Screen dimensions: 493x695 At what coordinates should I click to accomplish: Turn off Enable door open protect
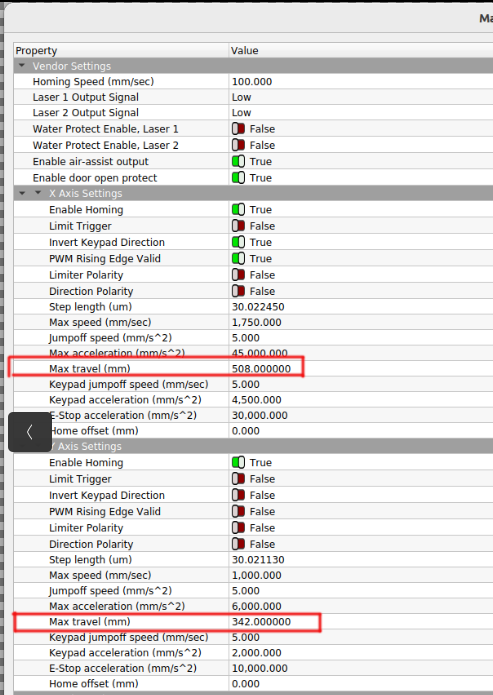point(239,178)
